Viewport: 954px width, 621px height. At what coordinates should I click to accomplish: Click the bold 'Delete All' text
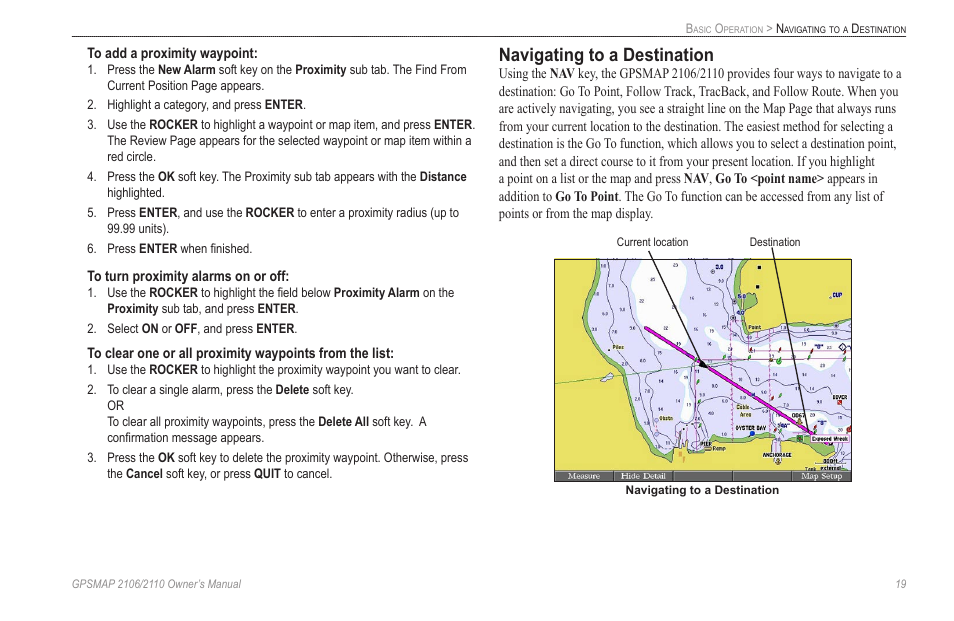[x=343, y=422]
